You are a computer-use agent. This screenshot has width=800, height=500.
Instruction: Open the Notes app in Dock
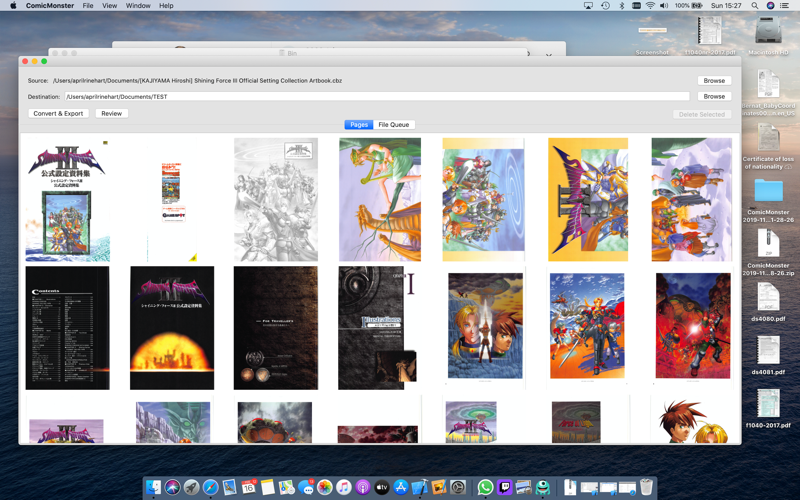(x=267, y=487)
